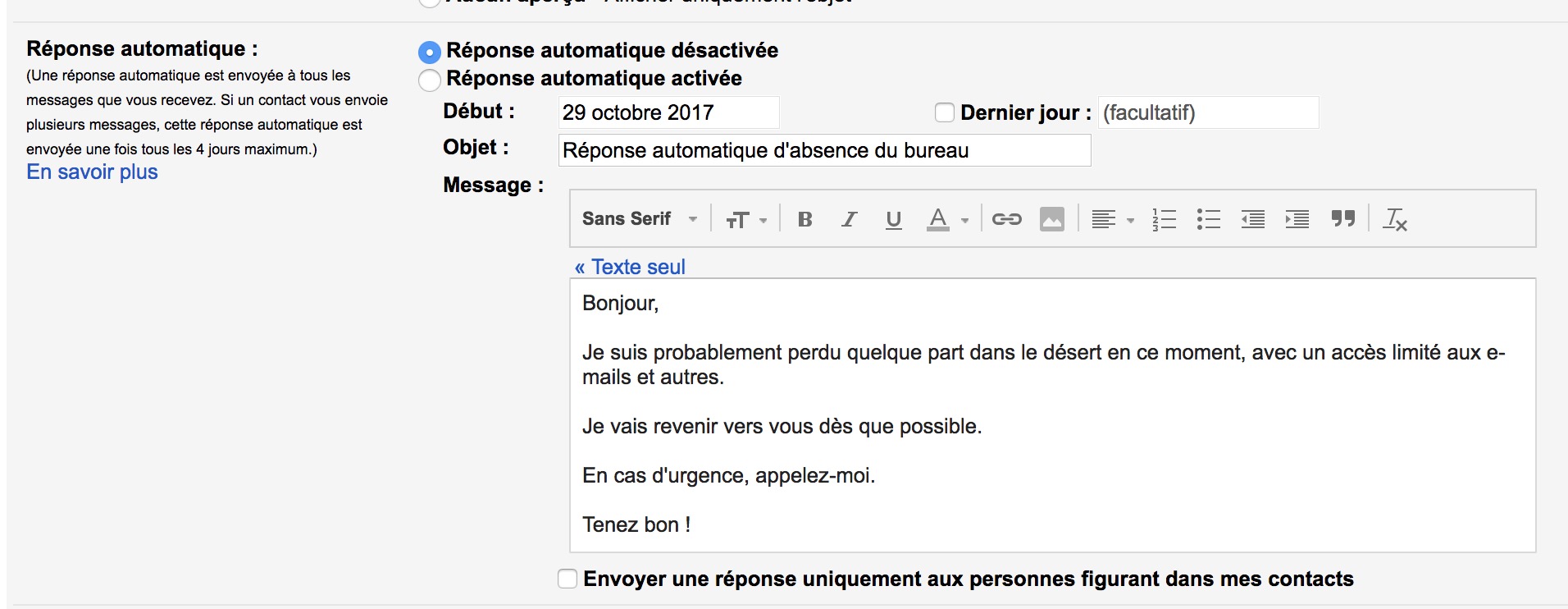
Task: Open the "En savoir plus" link
Action: (92, 172)
